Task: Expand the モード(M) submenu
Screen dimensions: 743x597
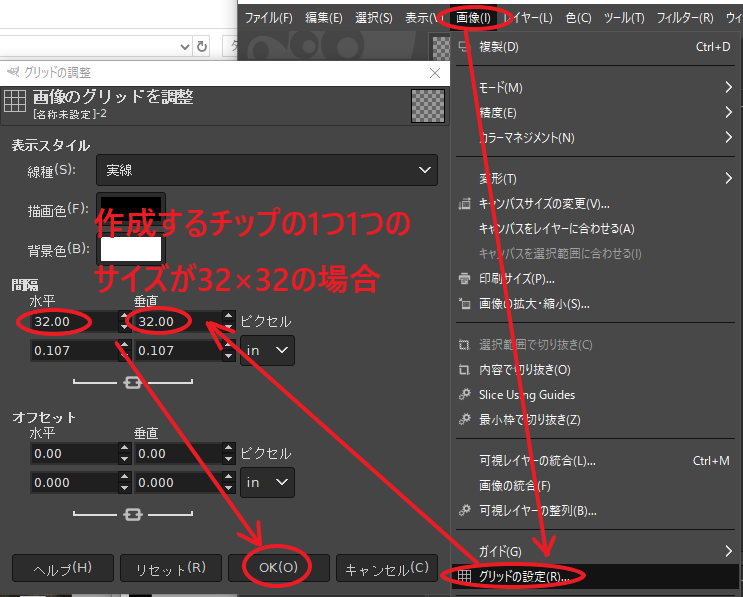Action: coord(595,88)
